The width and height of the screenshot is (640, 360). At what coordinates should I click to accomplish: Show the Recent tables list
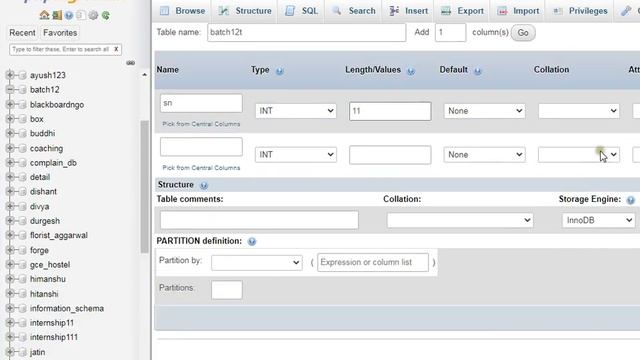coord(22,33)
